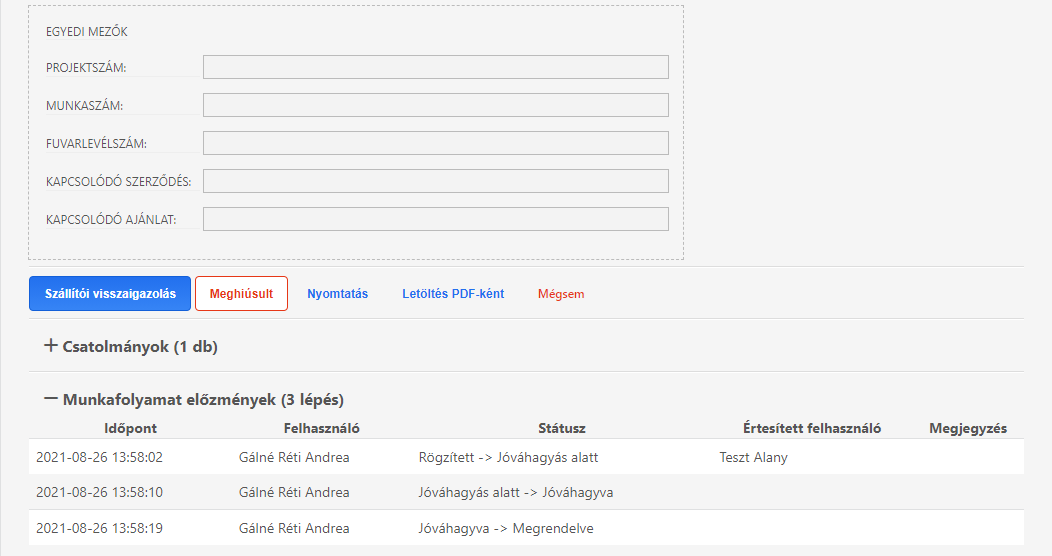The image size is (1052, 556).
Task: Select the Értesített felhasználó column header
Action: coord(812,428)
